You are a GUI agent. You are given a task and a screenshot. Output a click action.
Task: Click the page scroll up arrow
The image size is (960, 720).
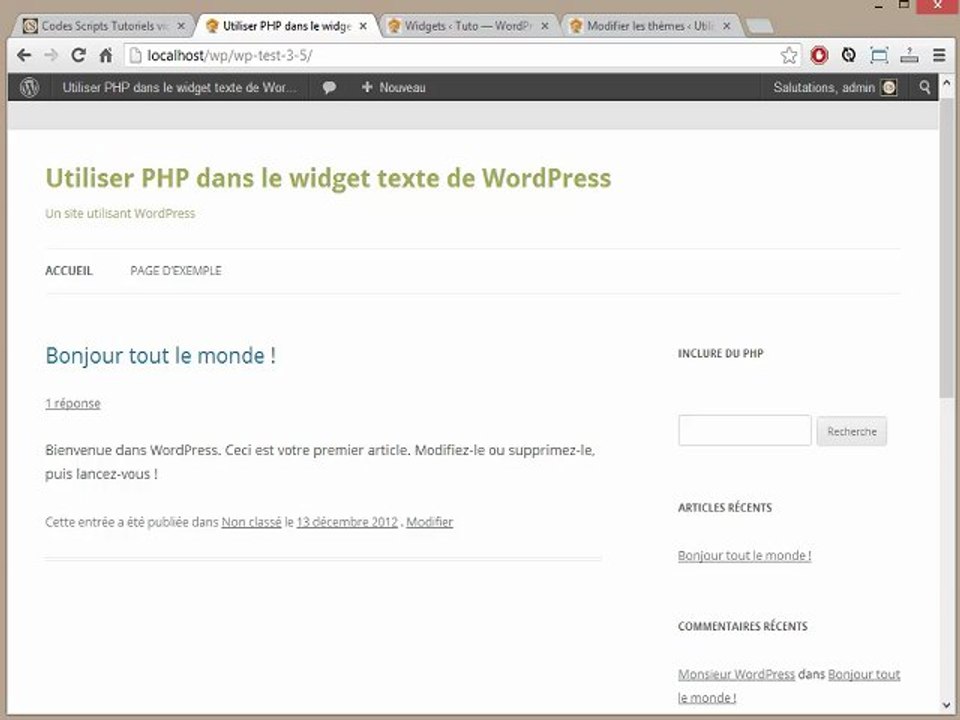coord(947,83)
